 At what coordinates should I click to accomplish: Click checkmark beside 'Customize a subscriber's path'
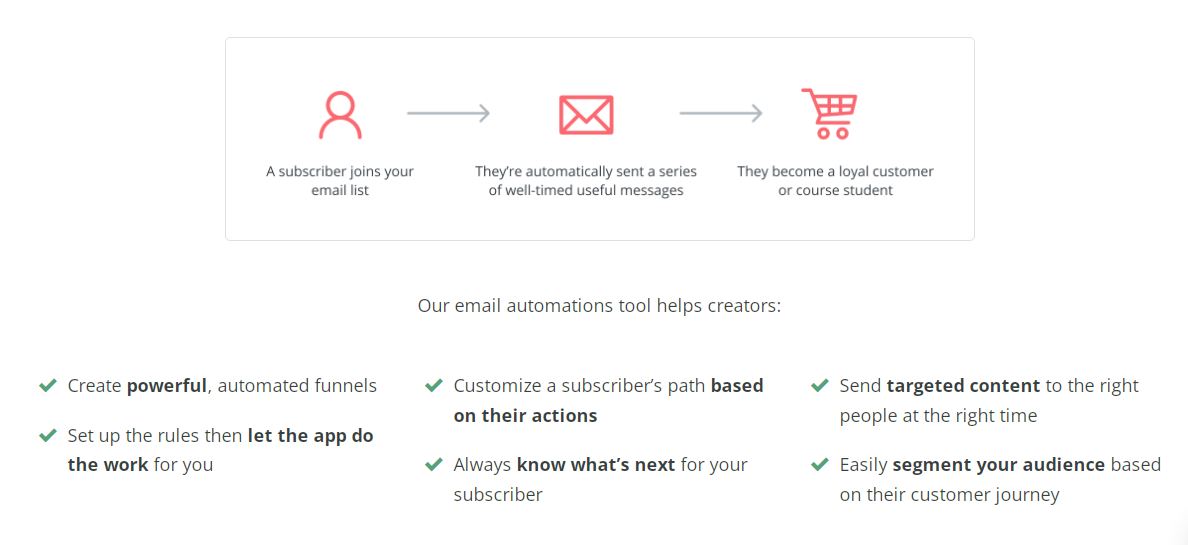(x=434, y=386)
